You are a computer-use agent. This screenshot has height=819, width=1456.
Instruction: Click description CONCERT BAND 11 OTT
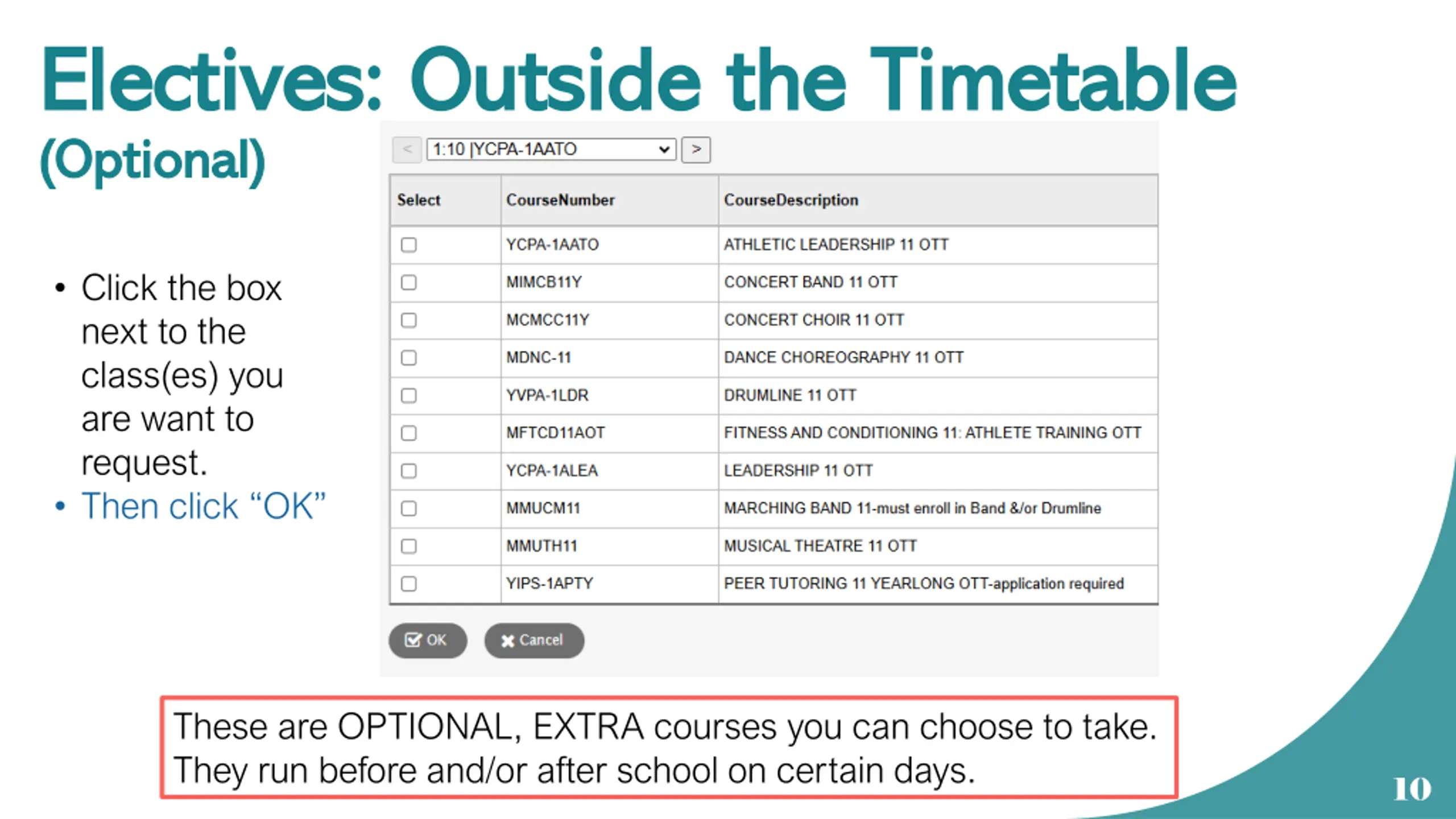coord(810,282)
